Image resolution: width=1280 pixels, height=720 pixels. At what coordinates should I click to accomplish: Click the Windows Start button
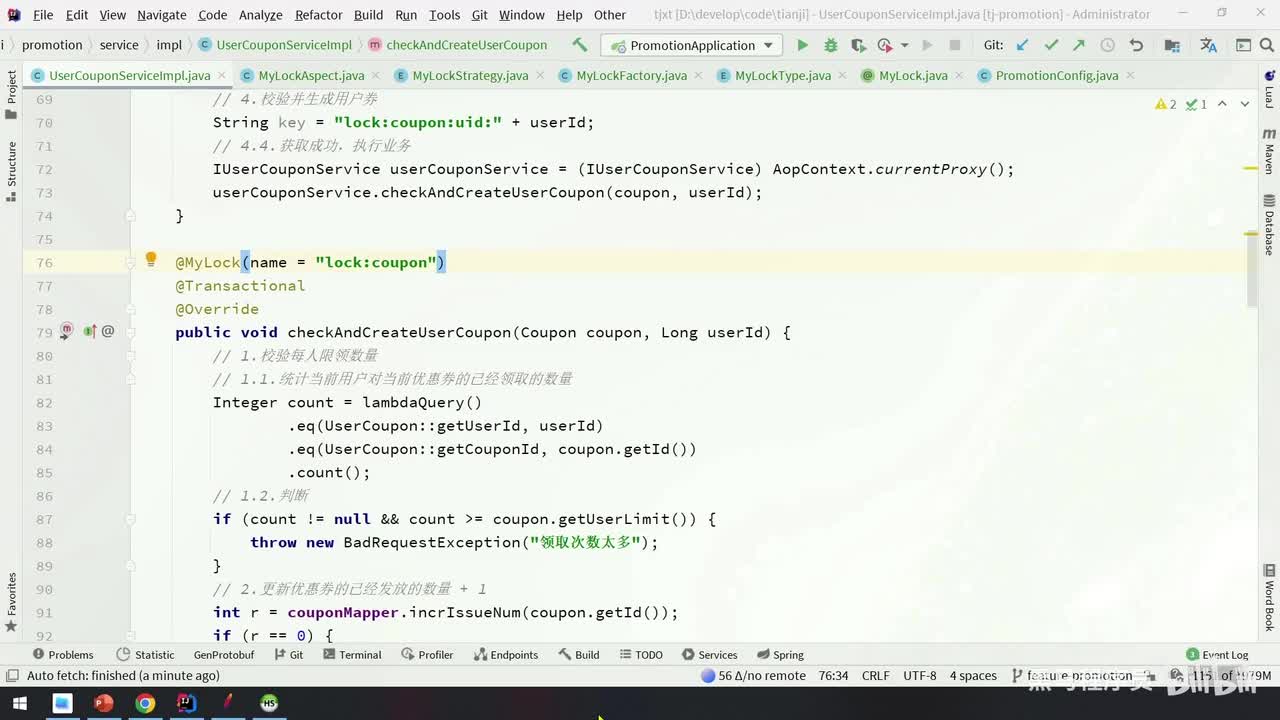(x=18, y=703)
